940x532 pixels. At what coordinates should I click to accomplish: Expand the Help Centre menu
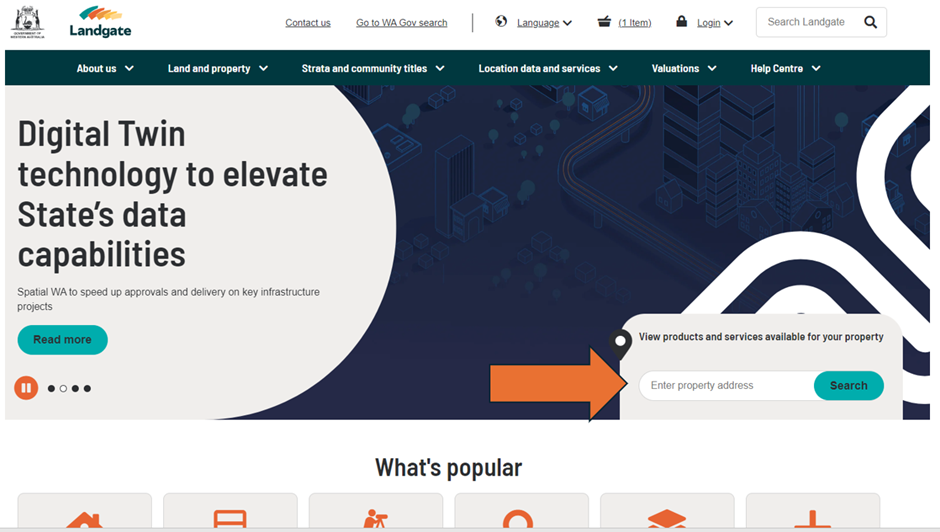pyautogui.click(x=785, y=68)
